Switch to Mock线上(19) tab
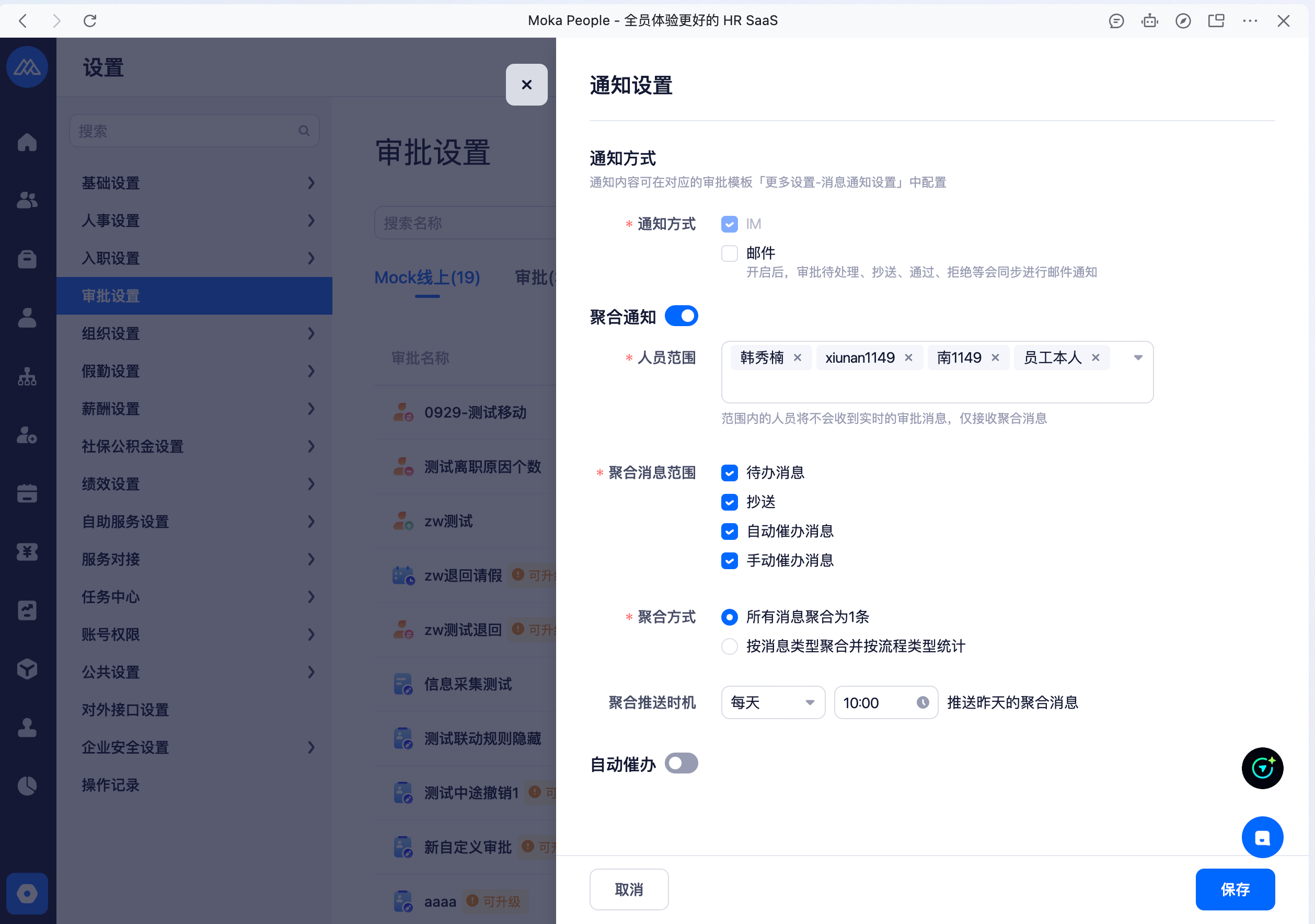This screenshot has width=1315, height=924. point(427,278)
